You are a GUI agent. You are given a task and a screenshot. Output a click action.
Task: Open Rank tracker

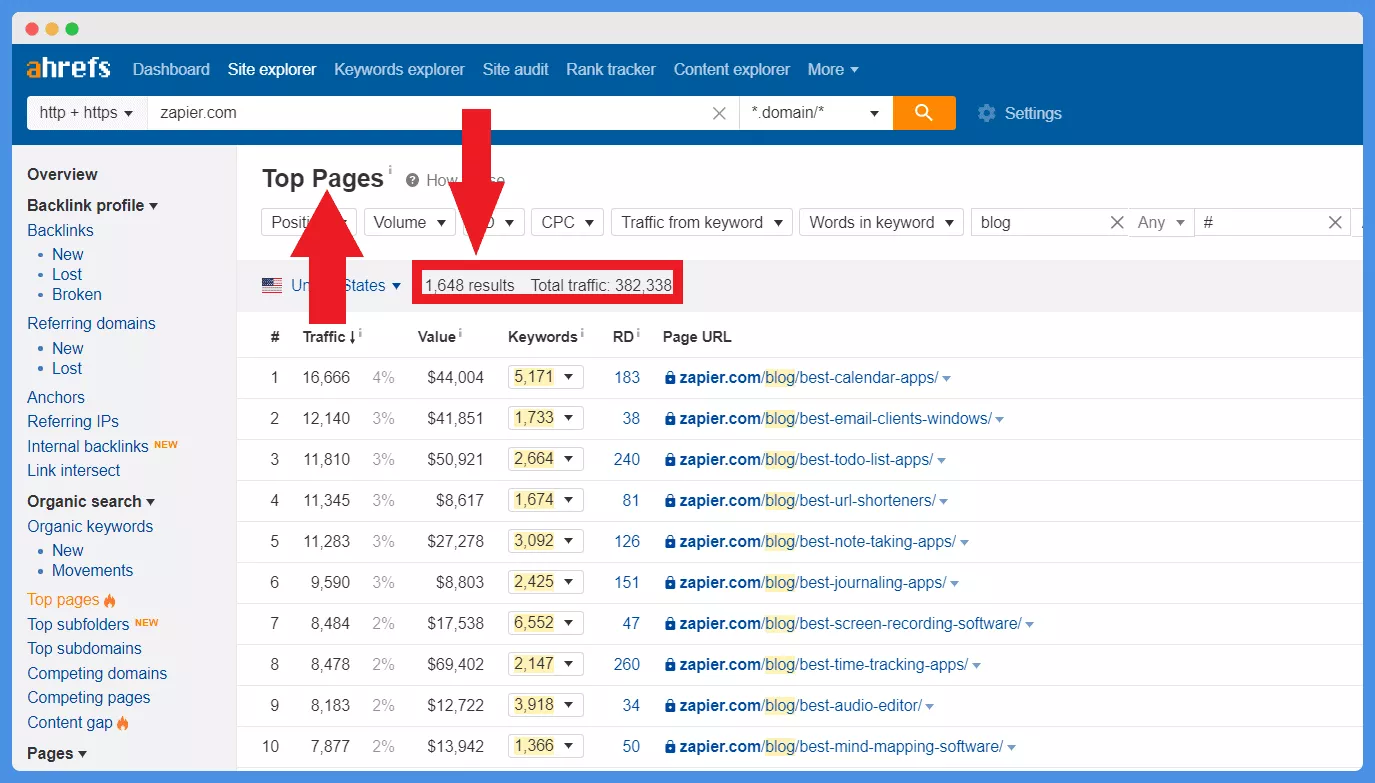point(611,69)
